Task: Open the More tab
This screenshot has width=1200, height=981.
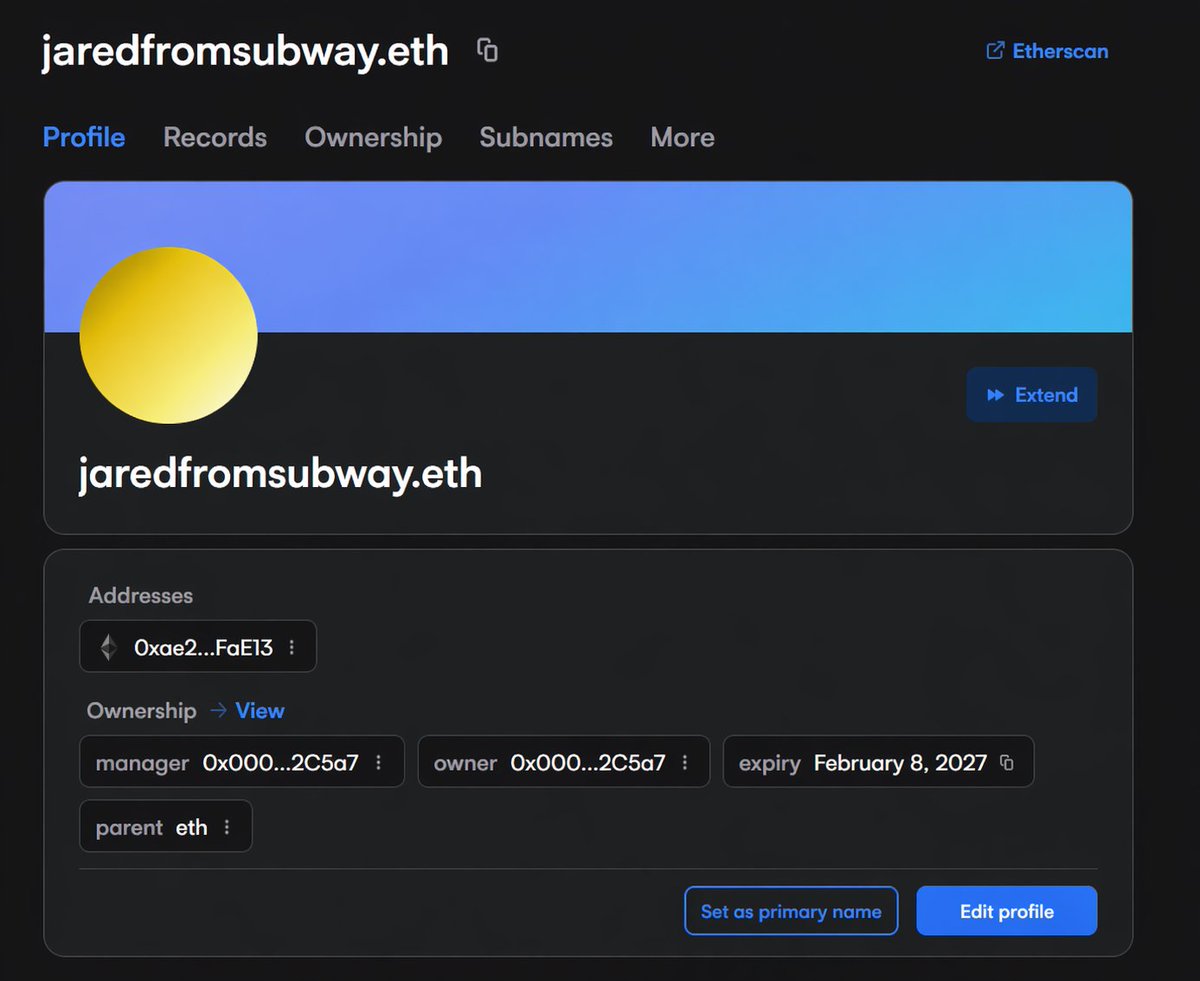Action: [x=682, y=137]
